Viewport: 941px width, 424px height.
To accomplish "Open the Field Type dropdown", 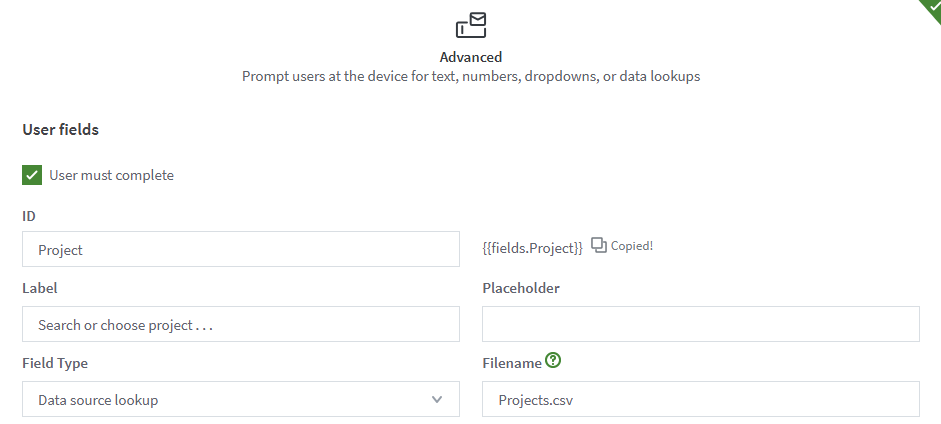I will pos(240,399).
